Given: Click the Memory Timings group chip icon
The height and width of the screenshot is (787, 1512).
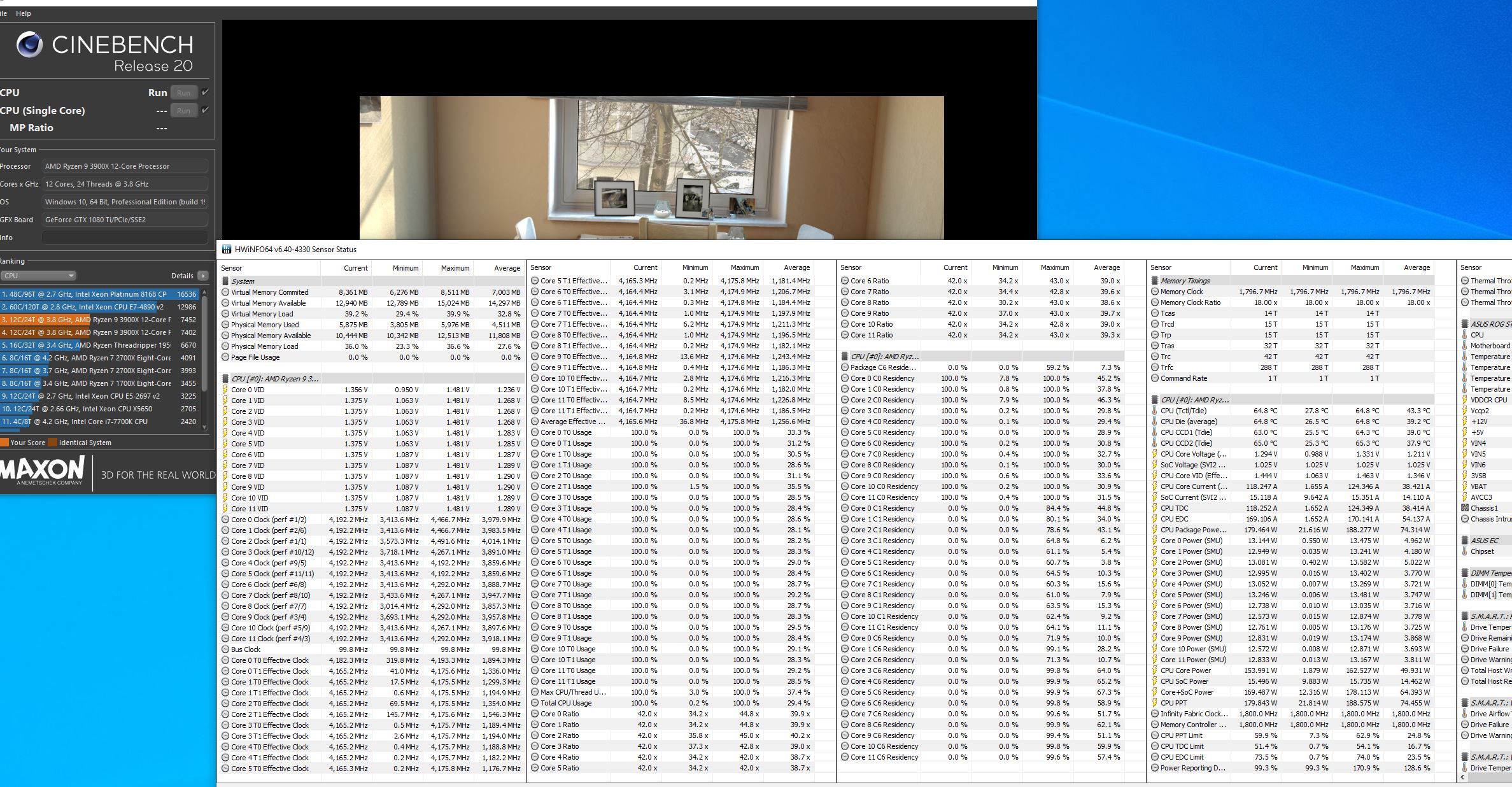Looking at the screenshot, I should 1154,281.
